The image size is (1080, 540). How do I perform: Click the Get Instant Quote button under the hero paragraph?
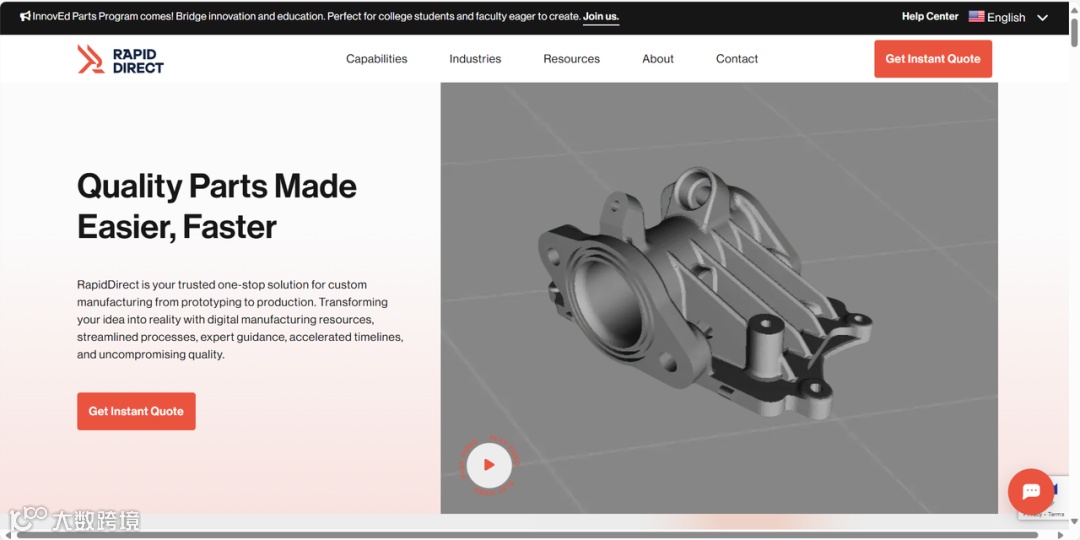pos(136,411)
